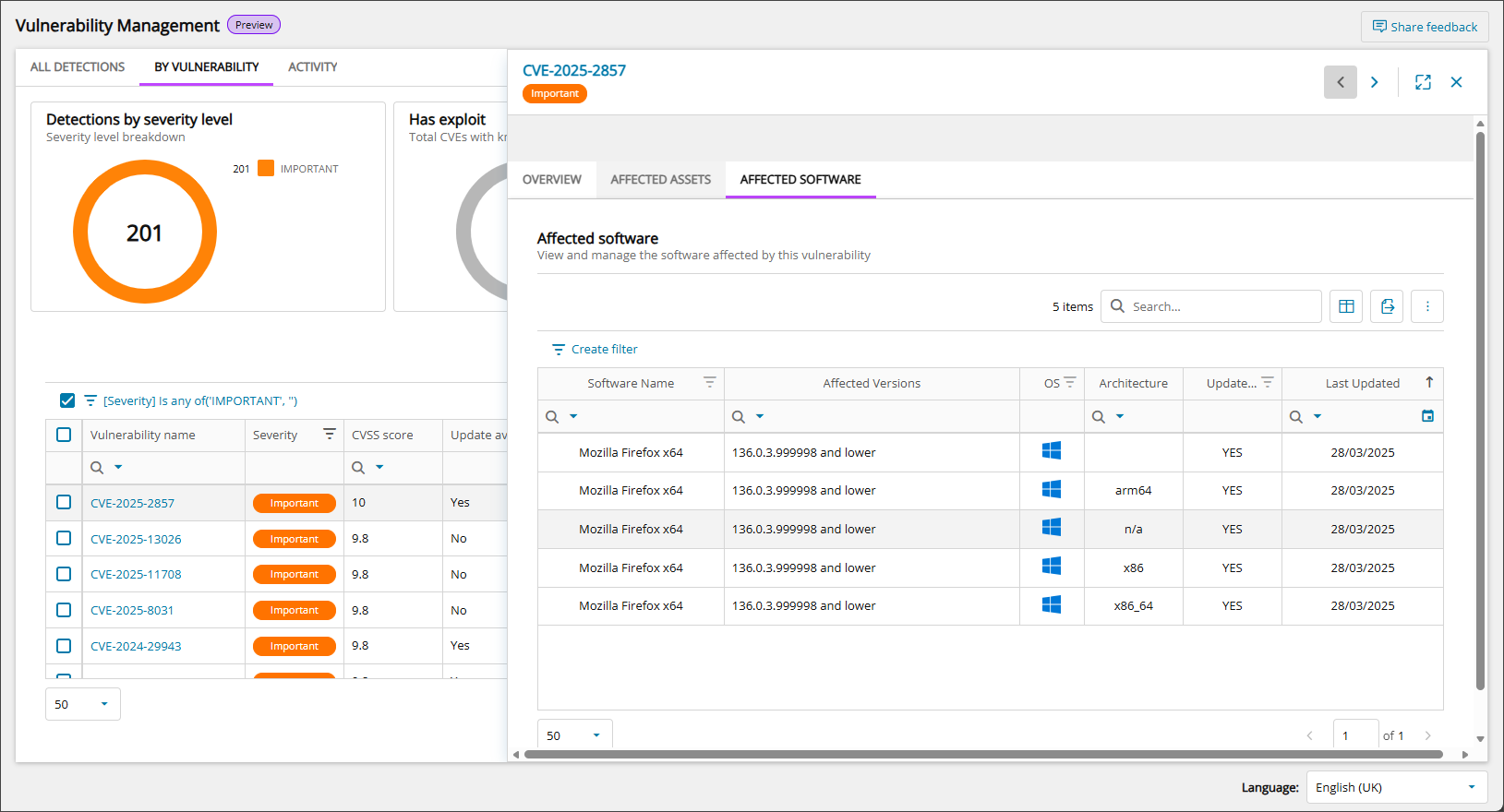The width and height of the screenshot is (1504, 812).
Task: Click the Share feedback button
Action: point(1425,27)
